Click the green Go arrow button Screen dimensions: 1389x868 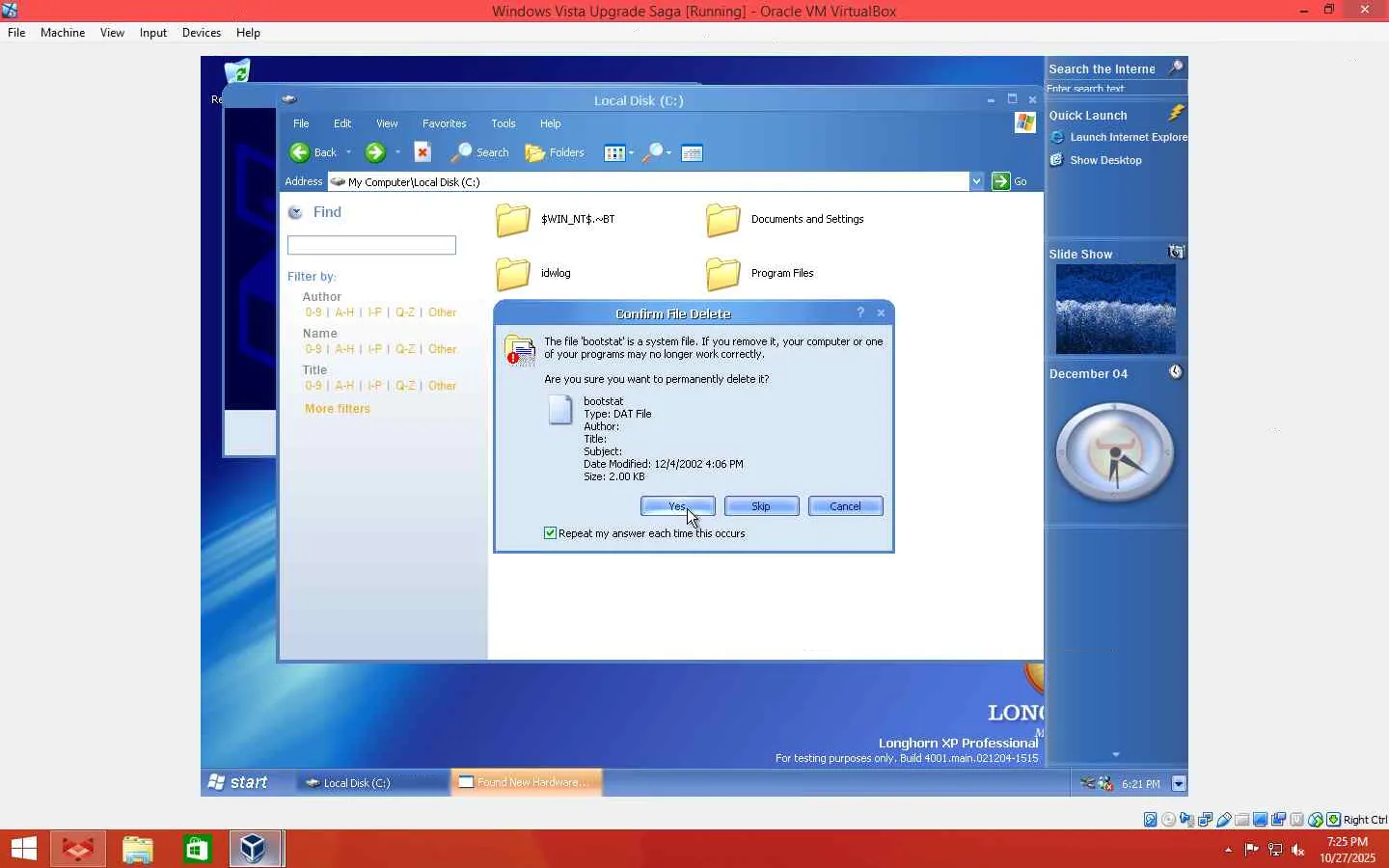click(x=1000, y=181)
